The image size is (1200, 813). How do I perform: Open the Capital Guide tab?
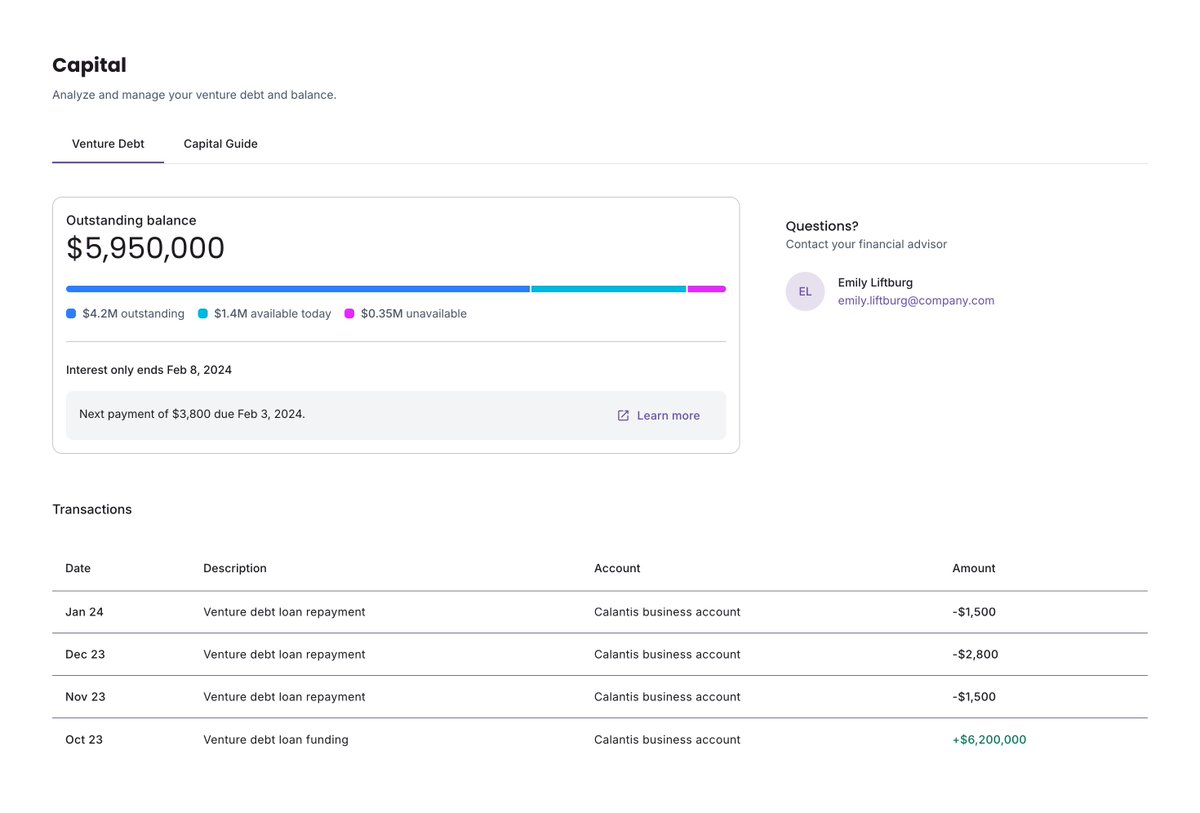tap(221, 144)
